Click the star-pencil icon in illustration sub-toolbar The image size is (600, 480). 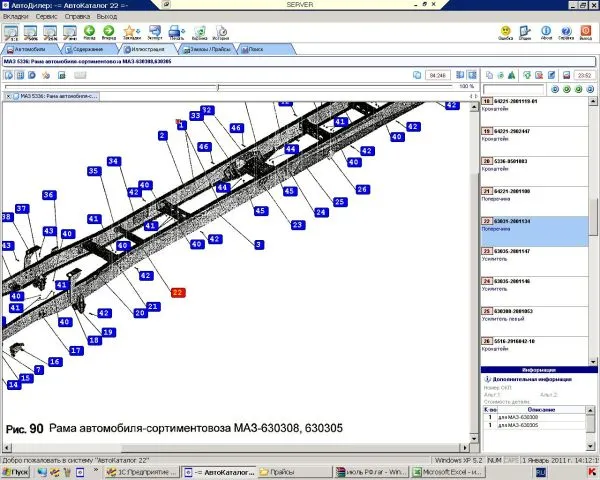46,75
